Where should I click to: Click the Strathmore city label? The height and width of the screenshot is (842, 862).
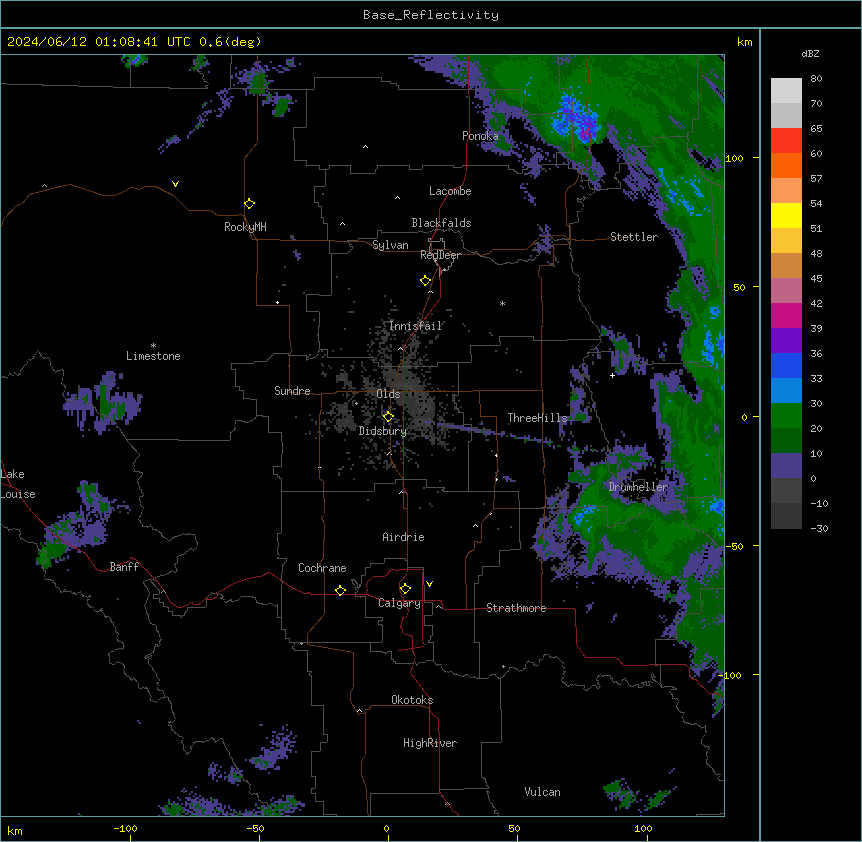[x=516, y=608]
